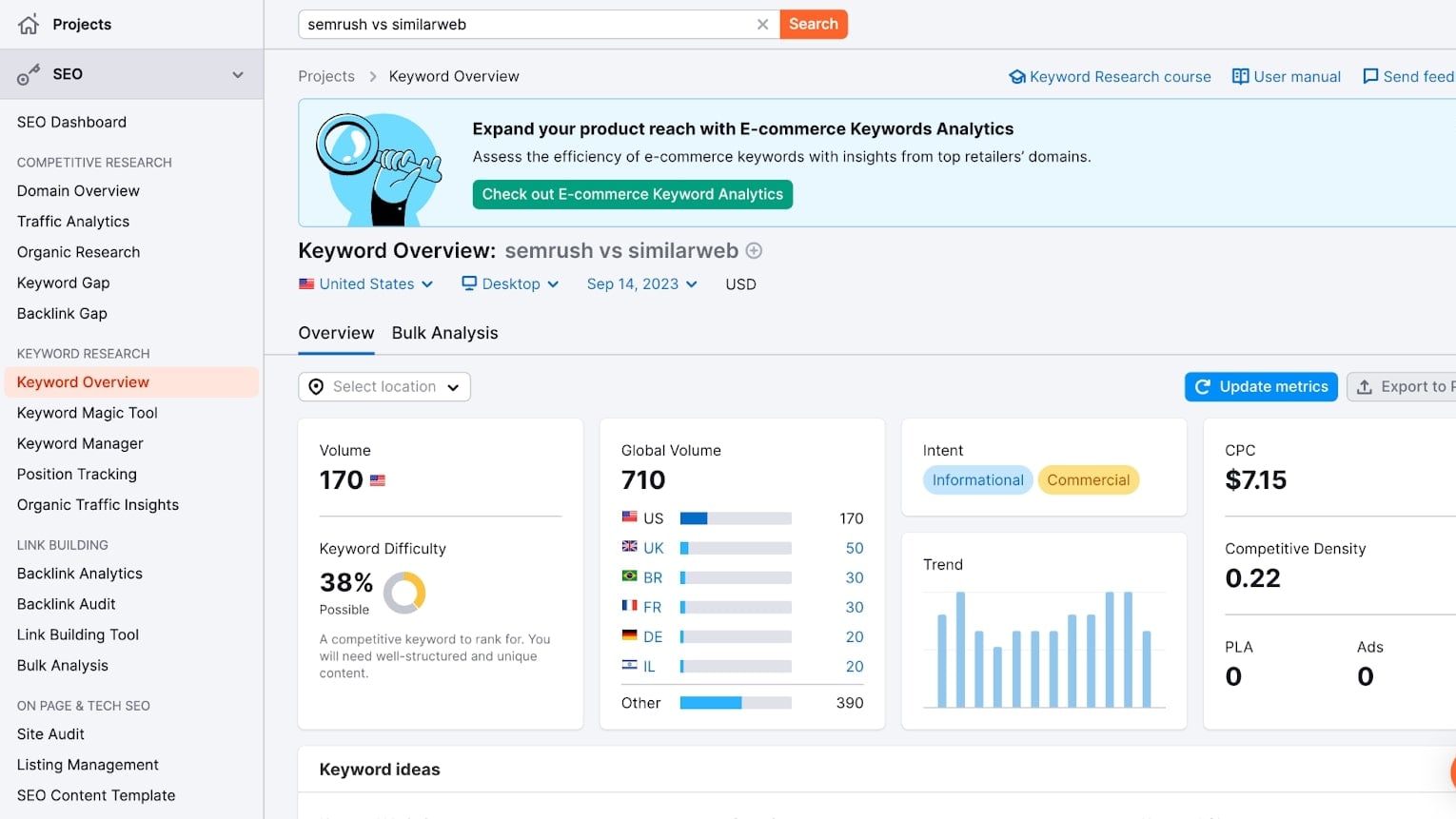This screenshot has width=1456, height=819.
Task: Clear the search field with X icon
Action: pyautogui.click(x=762, y=25)
